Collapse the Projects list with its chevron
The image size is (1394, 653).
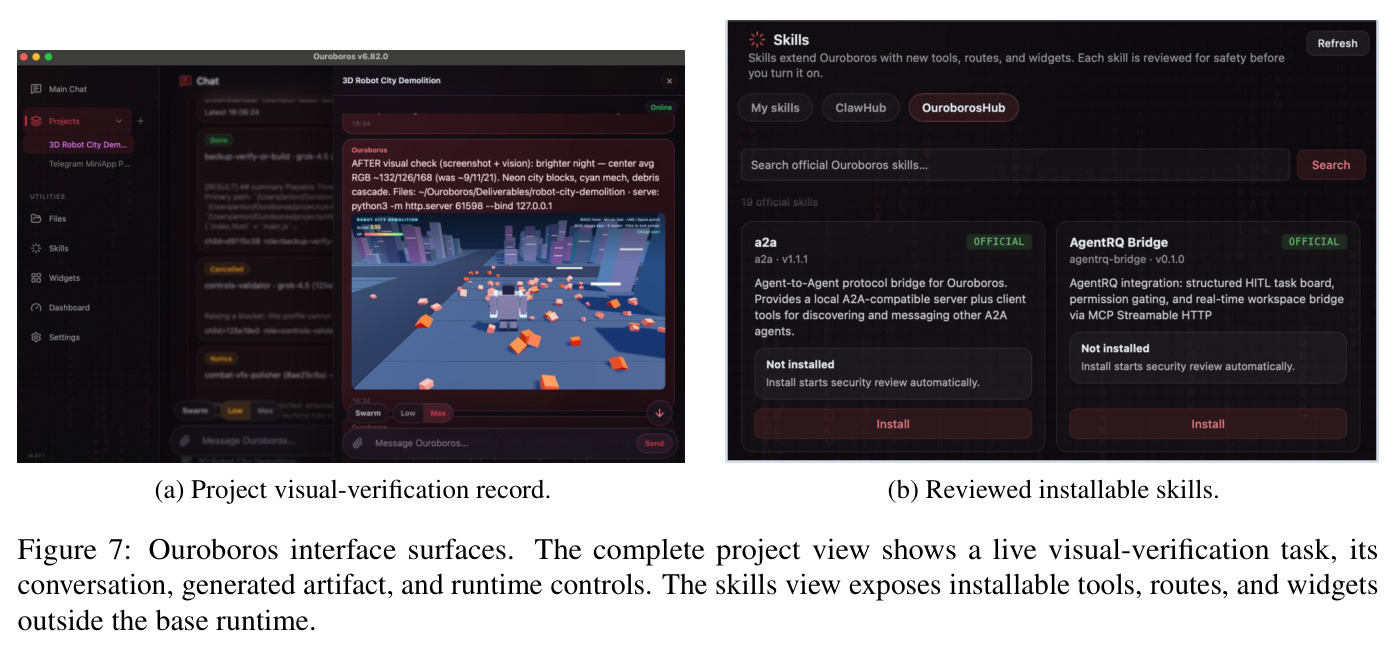coord(118,121)
